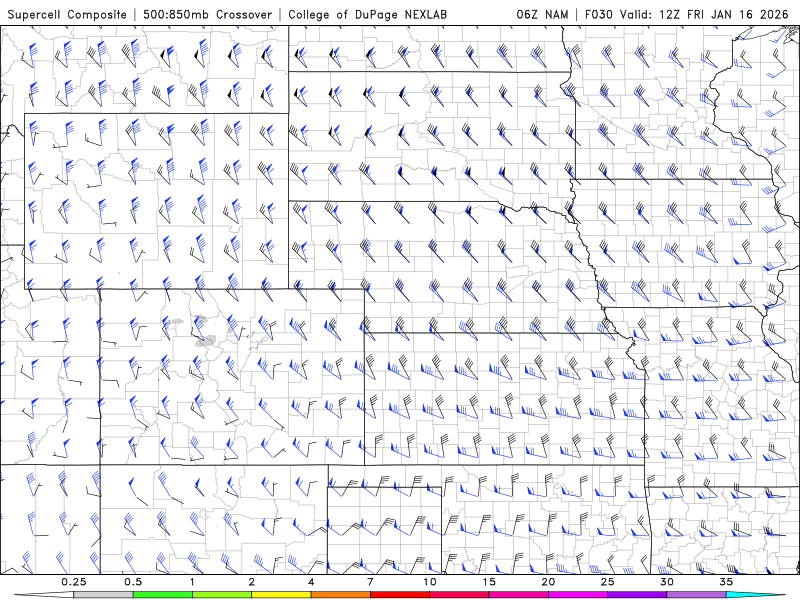
Task: Click the Supercell Composite title text
Action: [x=67, y=14]
